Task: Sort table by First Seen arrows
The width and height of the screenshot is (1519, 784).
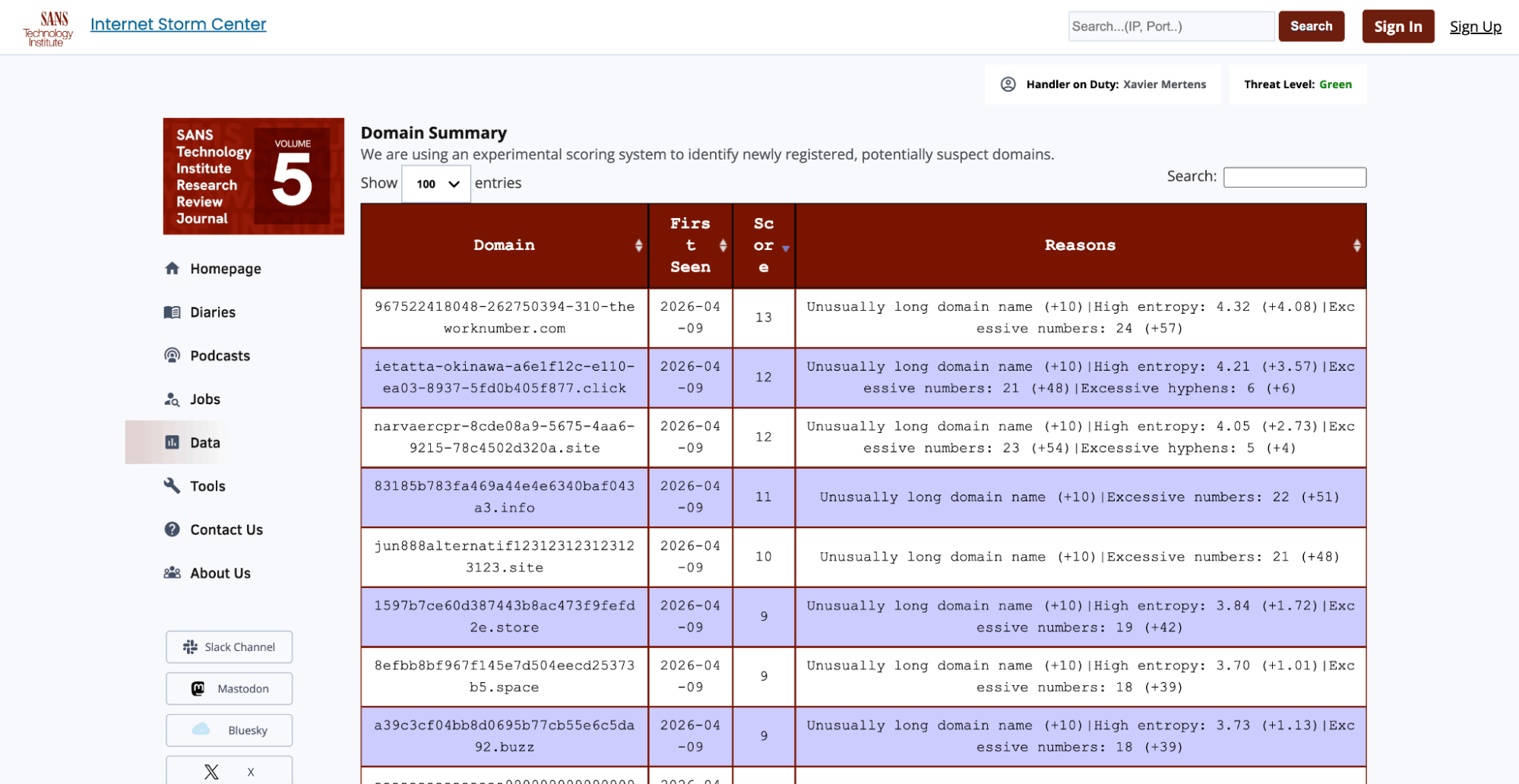Action: pos(723,245)
